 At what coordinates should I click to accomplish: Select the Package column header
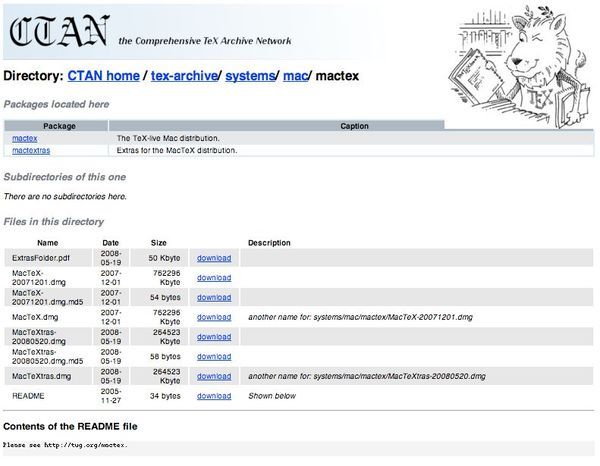[x=56, y=126]
